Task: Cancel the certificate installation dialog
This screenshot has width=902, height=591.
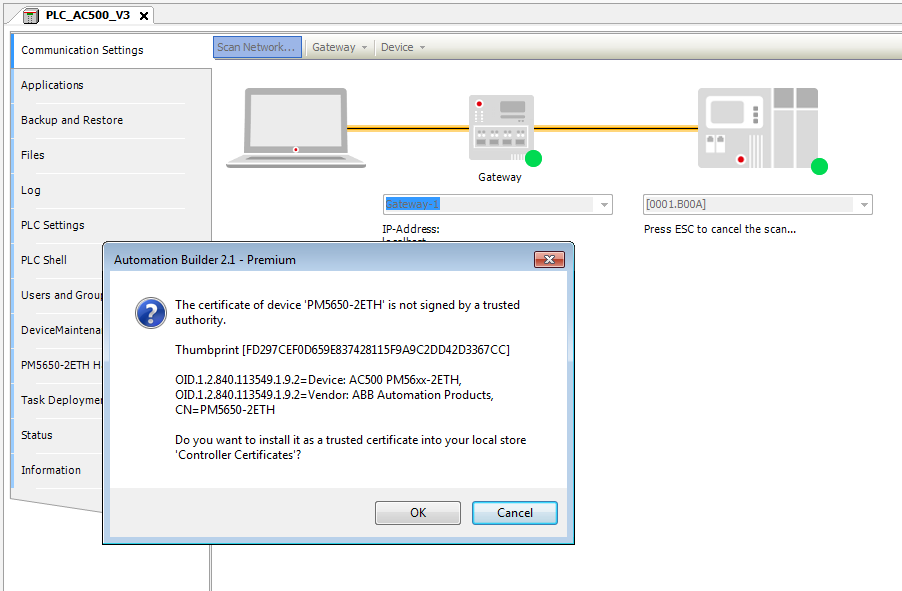Action: click(x=514, y=513)
